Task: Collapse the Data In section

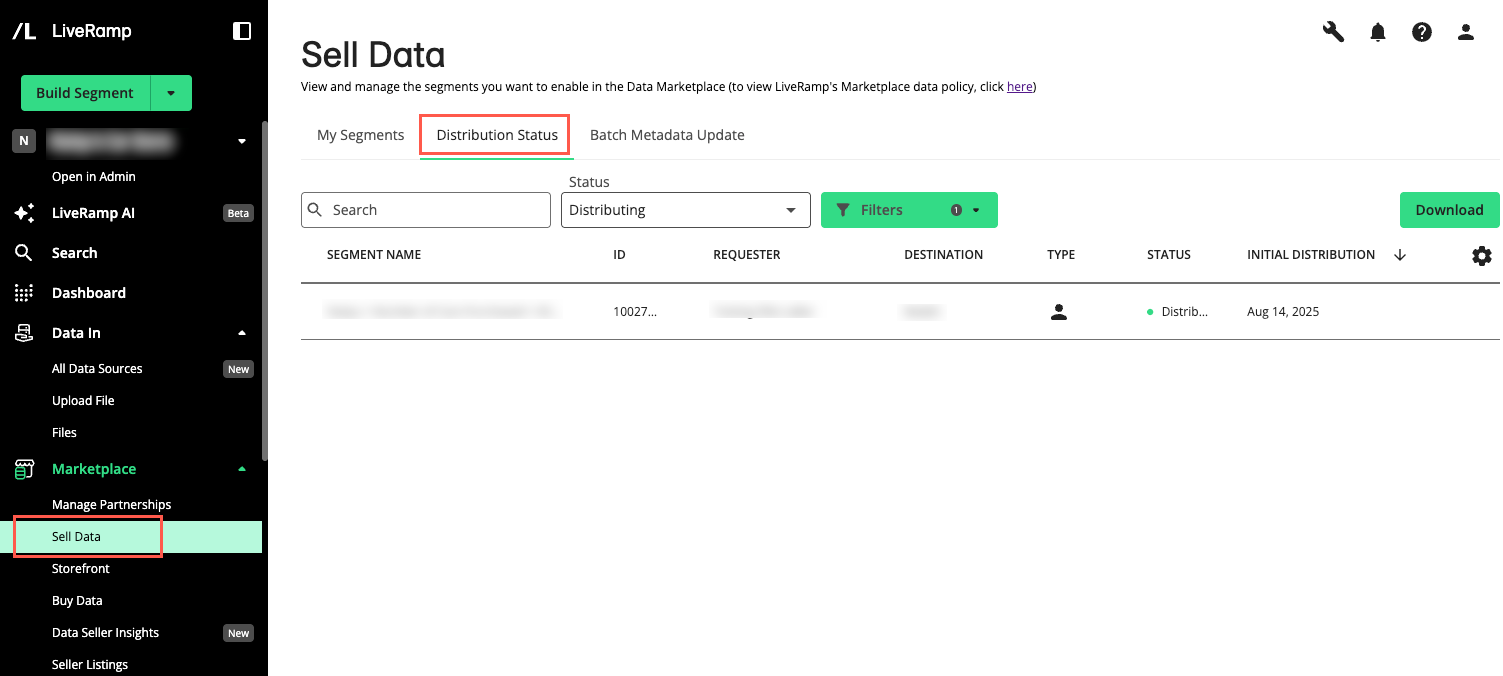Action: tap(242, 333)
